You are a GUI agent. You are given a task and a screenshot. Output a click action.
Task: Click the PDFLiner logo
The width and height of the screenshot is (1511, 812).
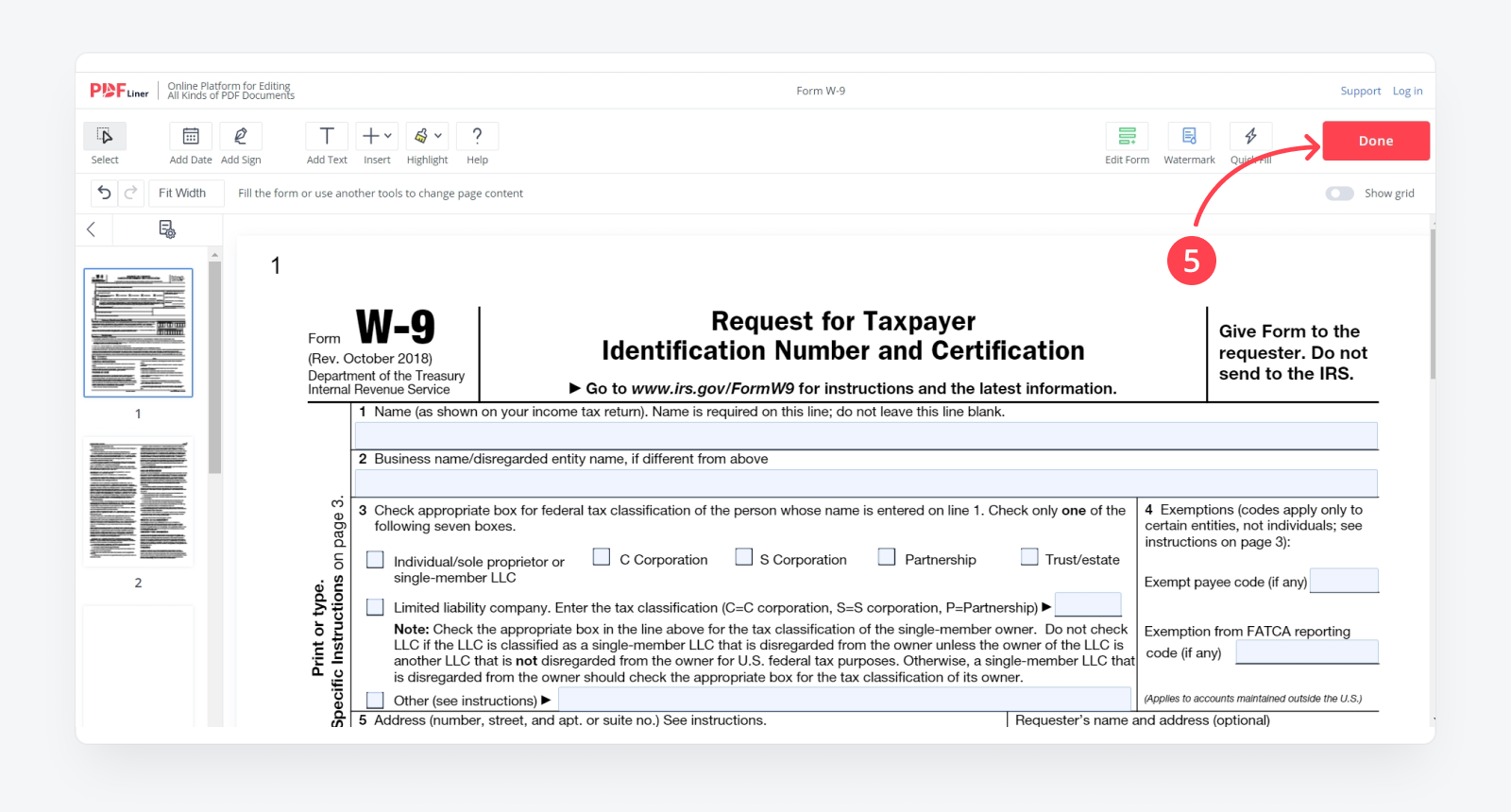click(x=119, y=91)
